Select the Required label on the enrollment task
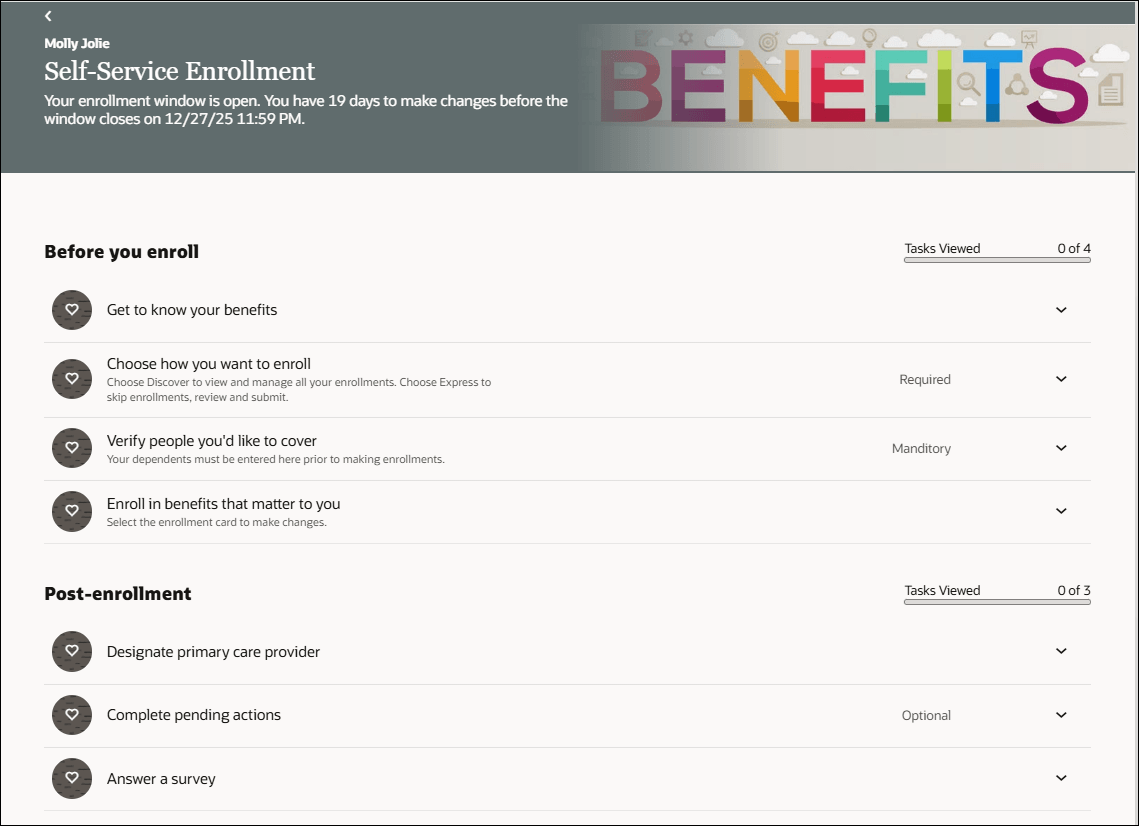 click(924, 379)
